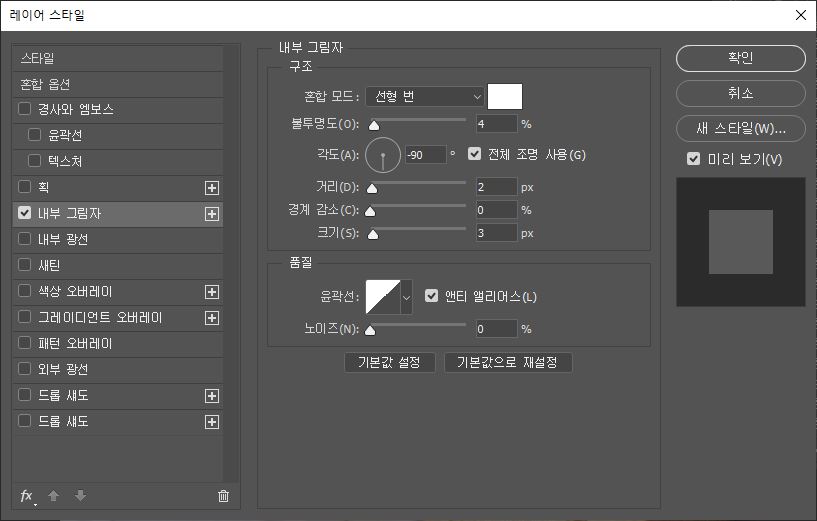The height and width of the screenshot is (521, 817).
Task: Toggle 앤티 앨리어스(L) checkbox
Action: [431, 296]
